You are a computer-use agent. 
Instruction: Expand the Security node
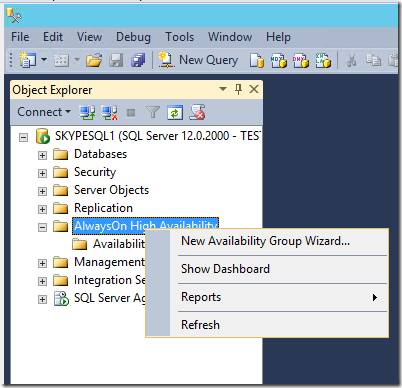(42, 173)
